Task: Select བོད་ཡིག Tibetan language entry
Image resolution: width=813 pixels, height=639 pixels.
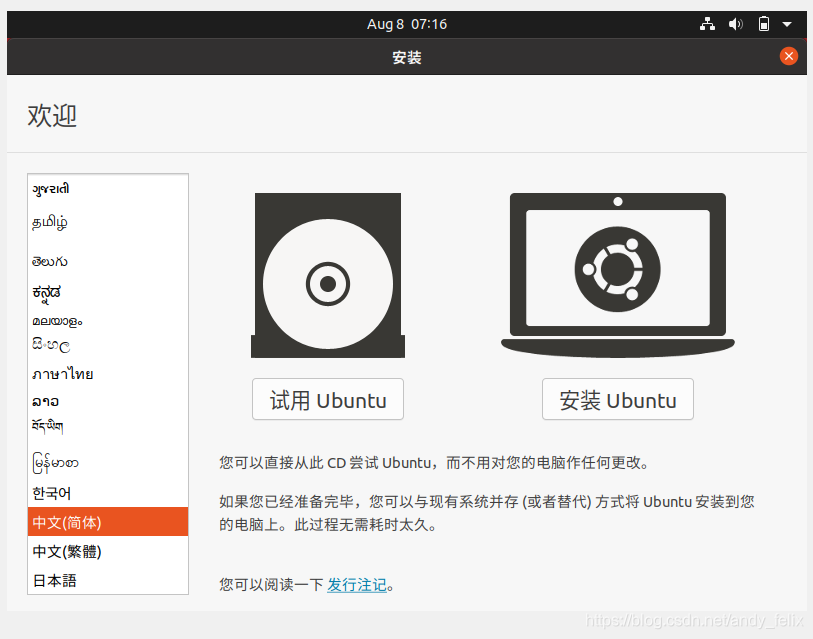Action: click(108, 426)
